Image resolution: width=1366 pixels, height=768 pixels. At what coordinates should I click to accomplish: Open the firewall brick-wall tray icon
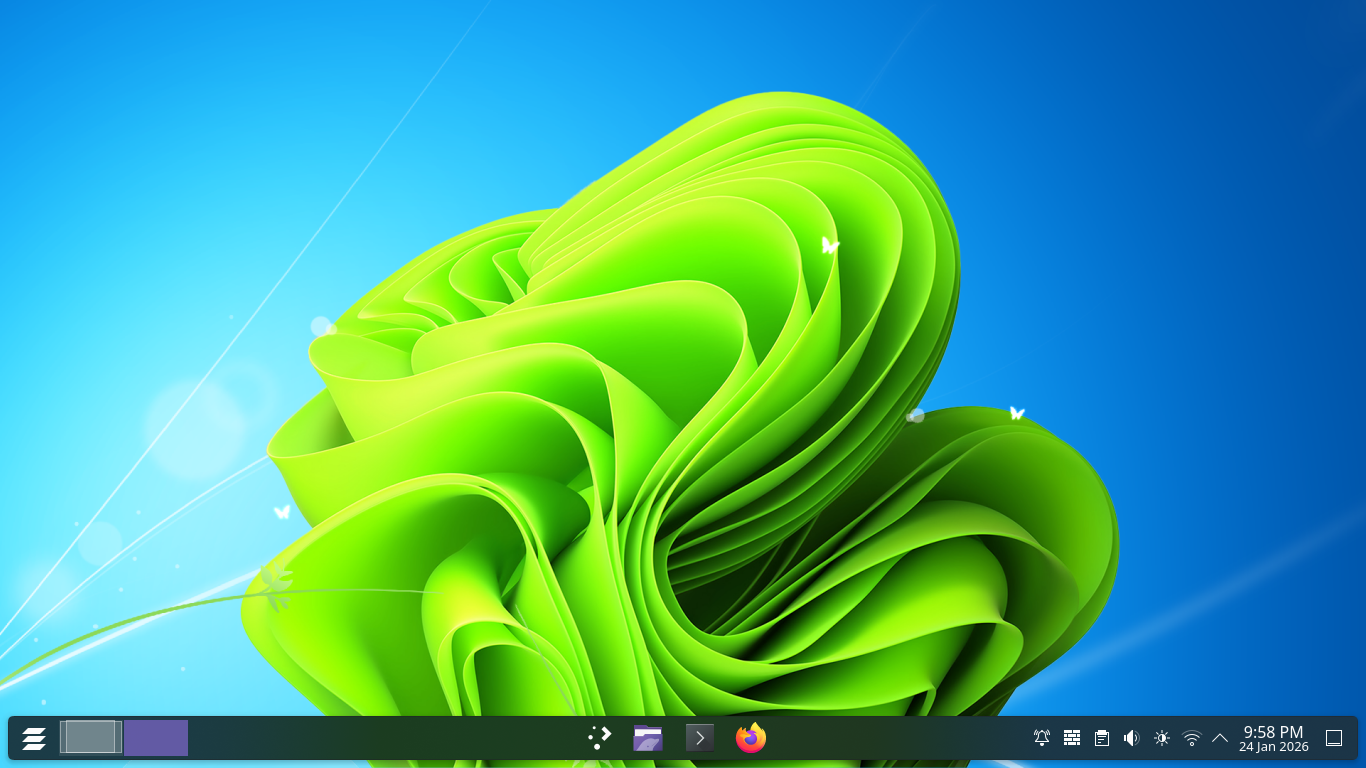1072,738
